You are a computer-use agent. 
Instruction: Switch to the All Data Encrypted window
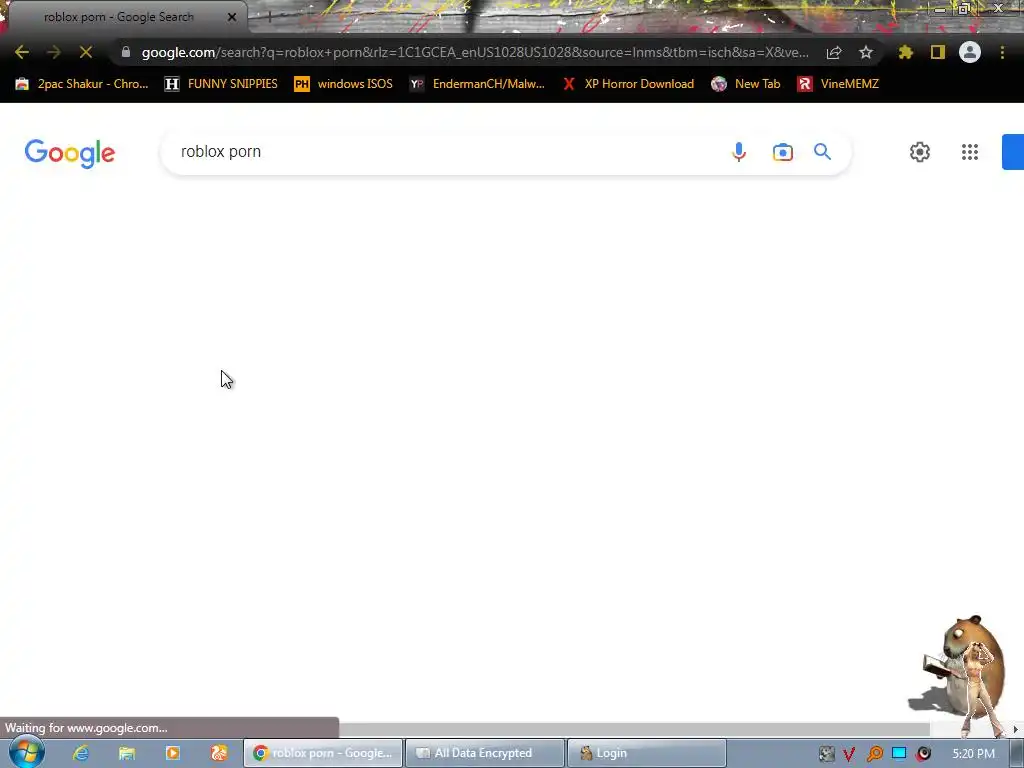coord(484,753)
